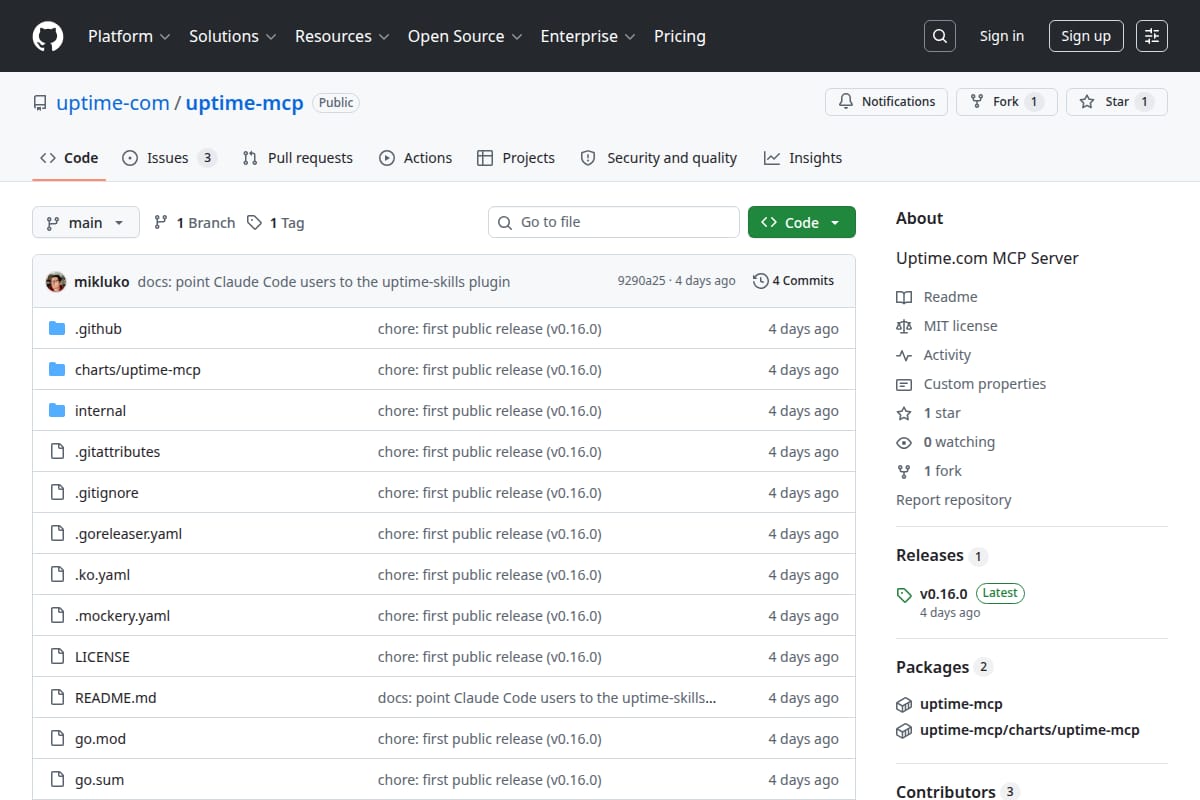Fork the repository
This screenshot has height=800, width=1200.
pos(1006,102)
